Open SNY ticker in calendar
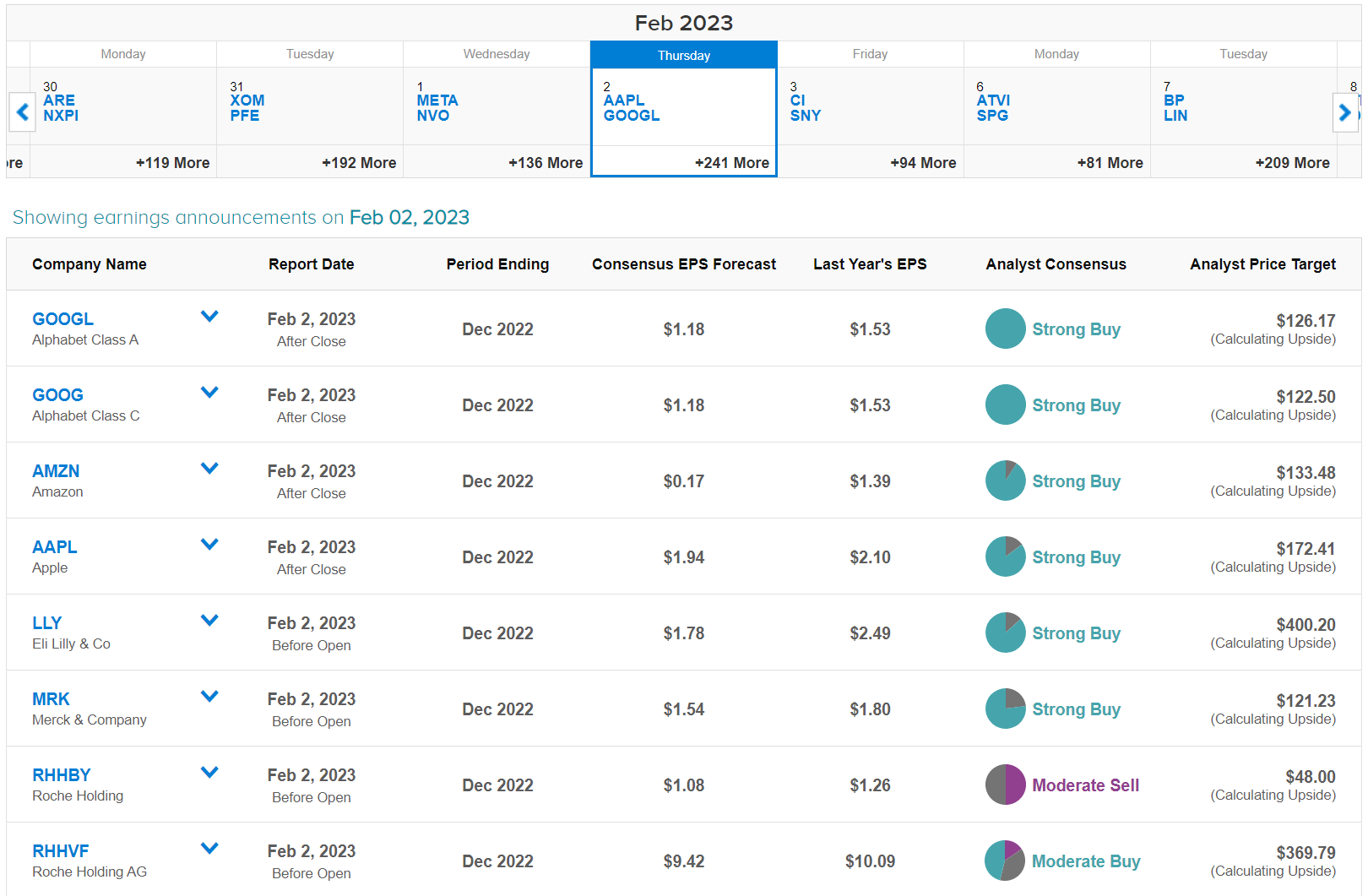The width and height of the screenshot is (1368, 896). point(806,116)
